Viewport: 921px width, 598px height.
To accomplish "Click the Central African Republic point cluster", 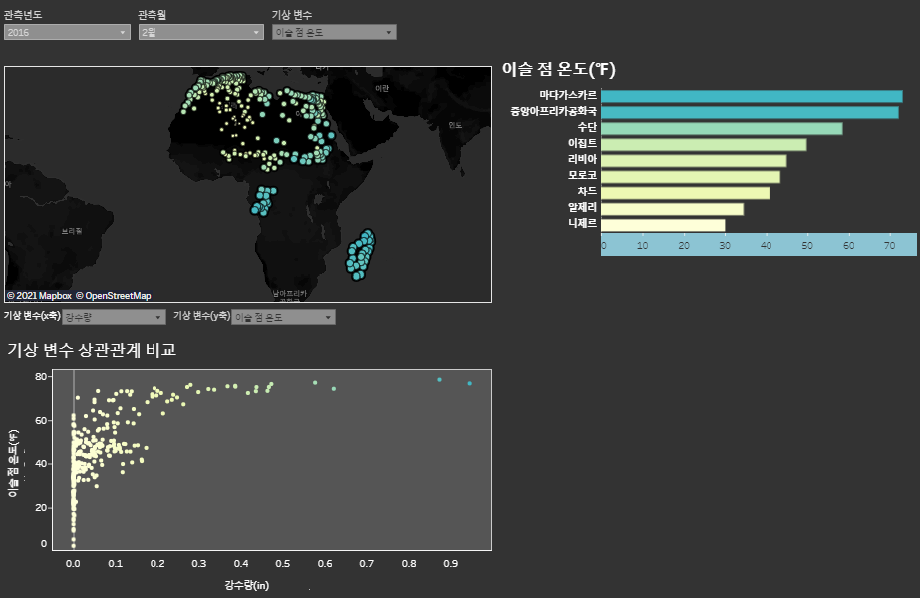I will [263, 201].
